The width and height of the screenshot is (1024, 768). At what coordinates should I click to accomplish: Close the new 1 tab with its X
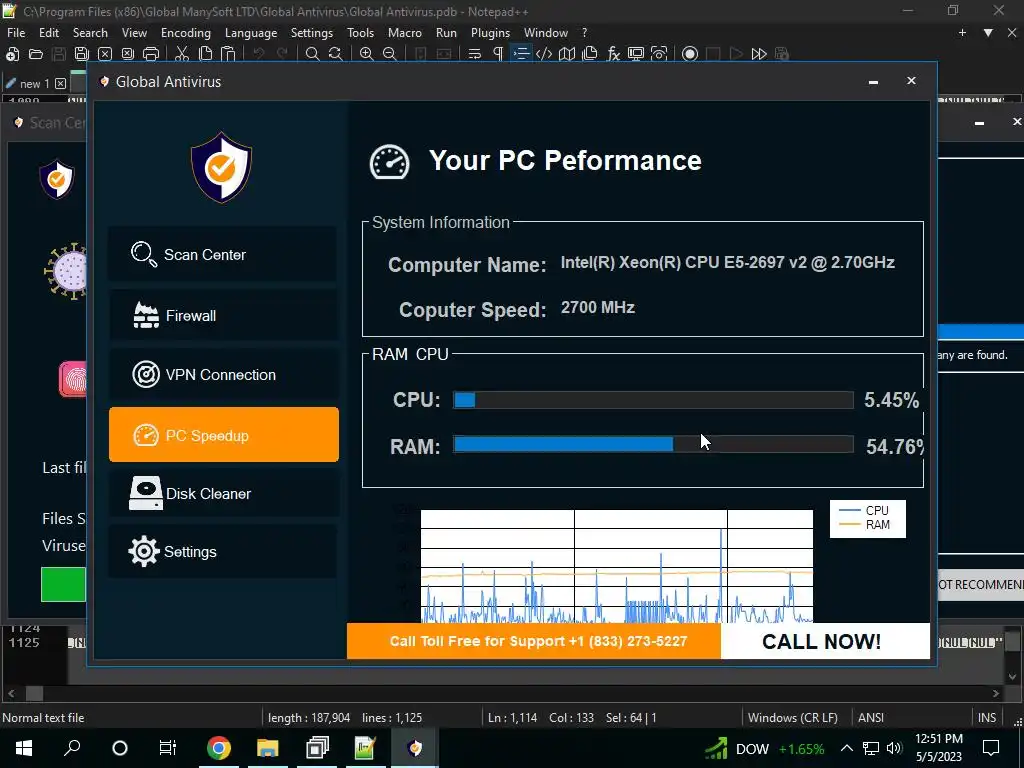[x=60, y=84]
